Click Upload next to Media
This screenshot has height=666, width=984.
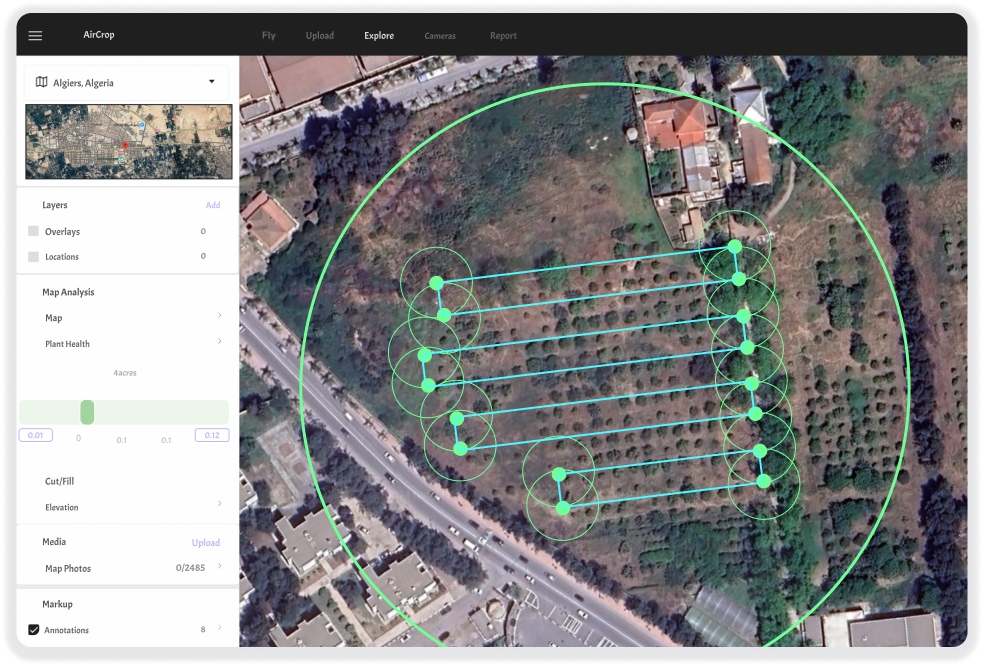(x=206, y=542)
